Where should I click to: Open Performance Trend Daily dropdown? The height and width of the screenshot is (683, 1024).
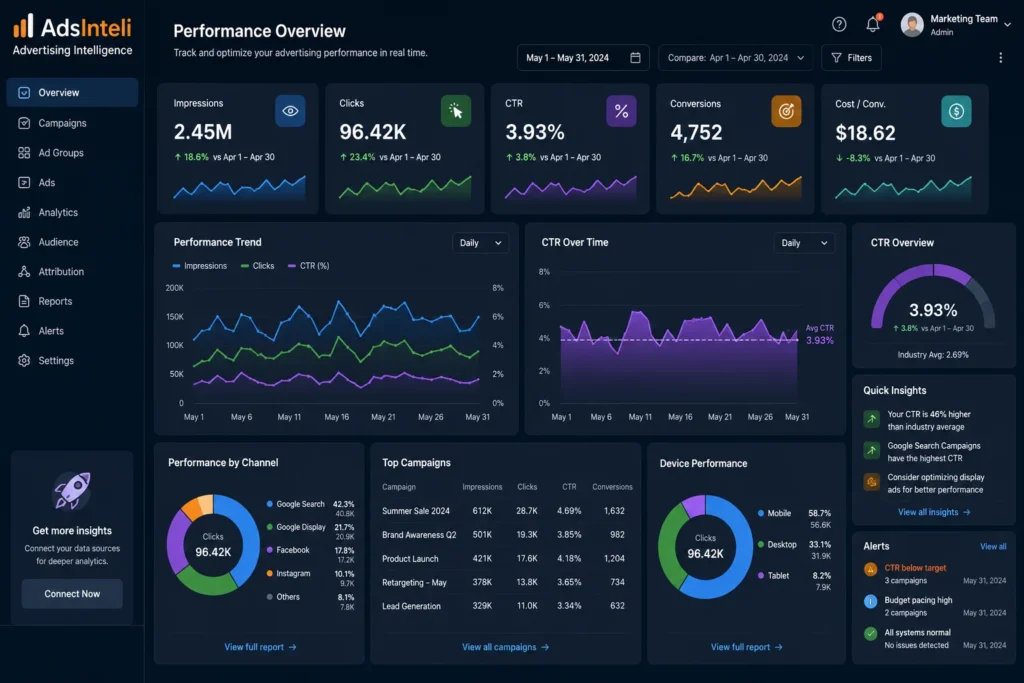[481, 243]
